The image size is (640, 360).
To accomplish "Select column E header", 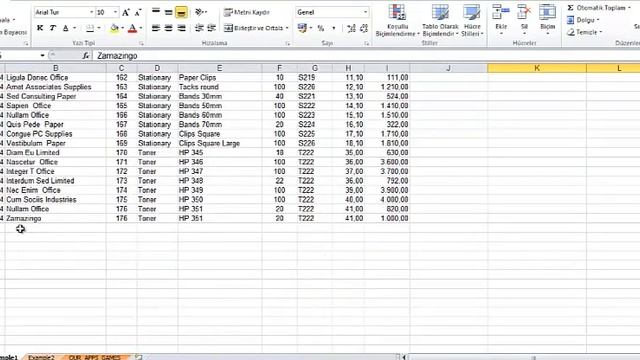I will click(x=220, y=68).
